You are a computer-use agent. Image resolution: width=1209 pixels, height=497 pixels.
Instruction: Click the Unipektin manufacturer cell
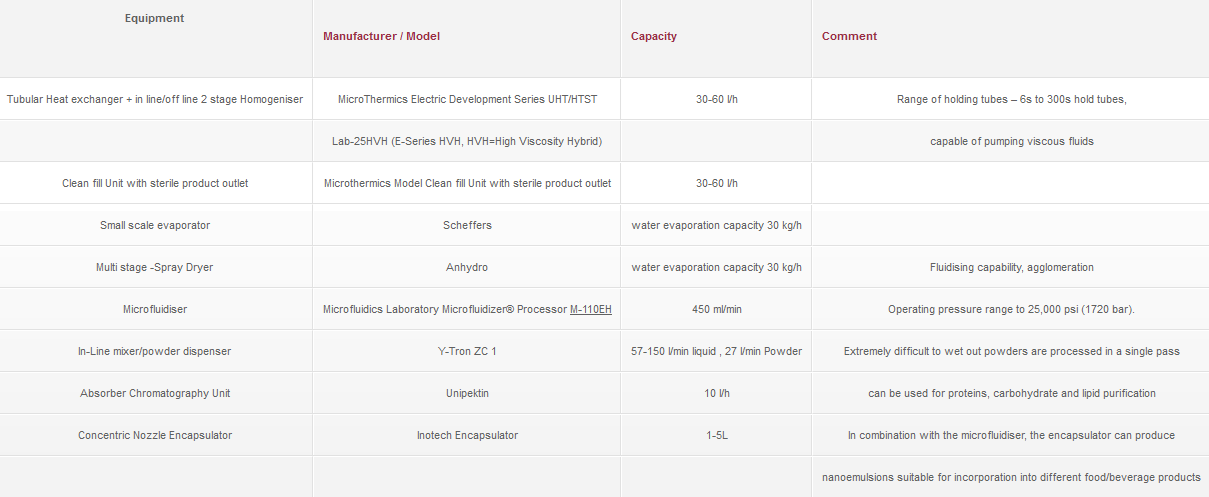coord(467,394)
